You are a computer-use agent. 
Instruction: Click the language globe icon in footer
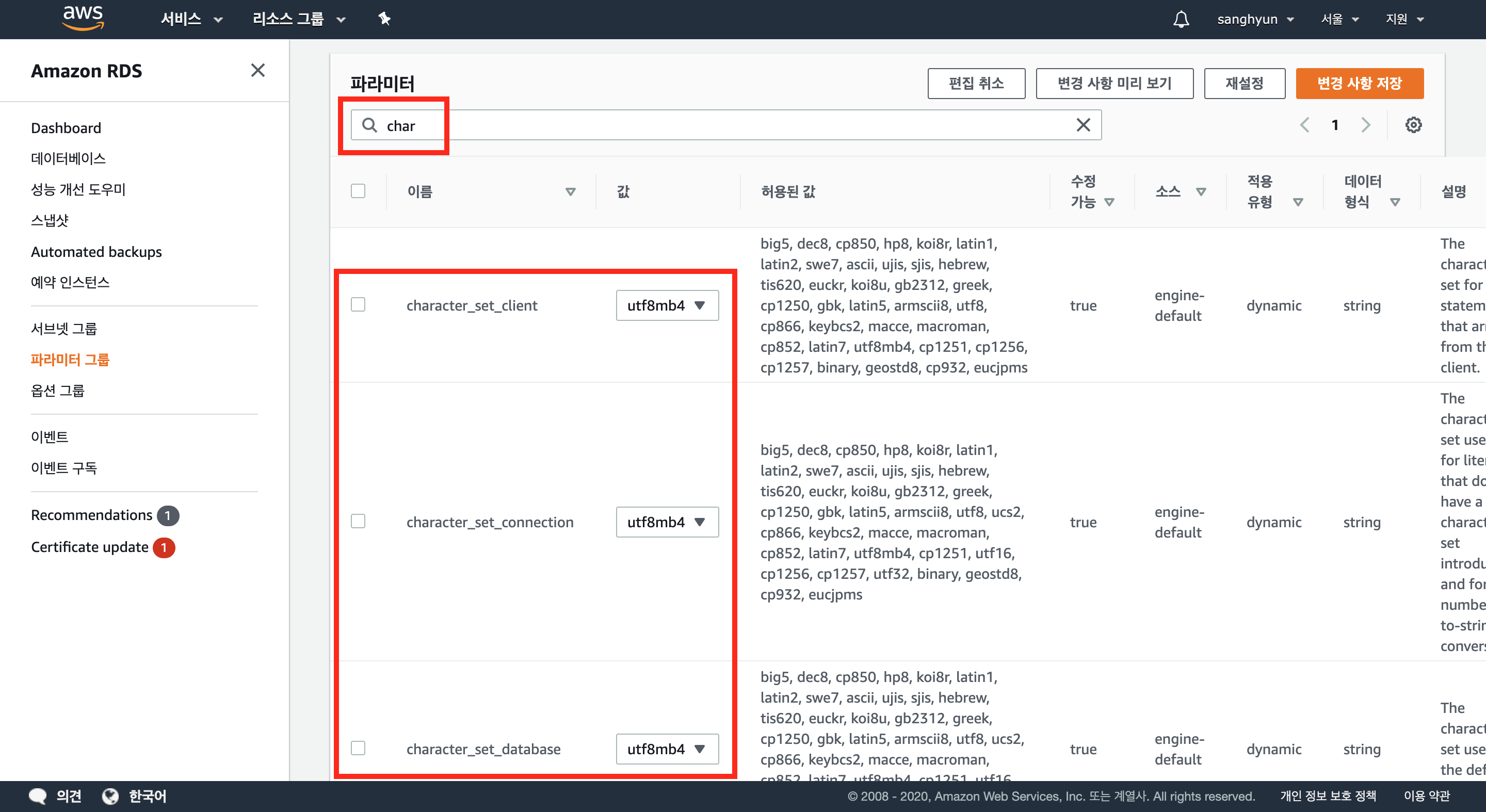(x=110, y=796)
